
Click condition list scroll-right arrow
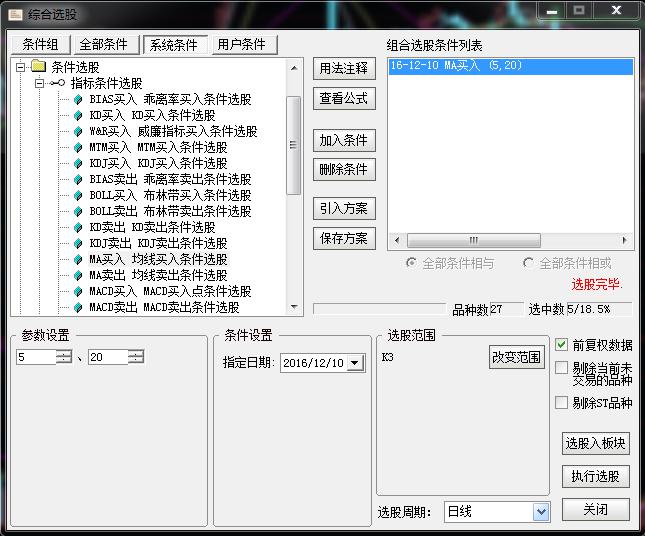pos(624,240)
